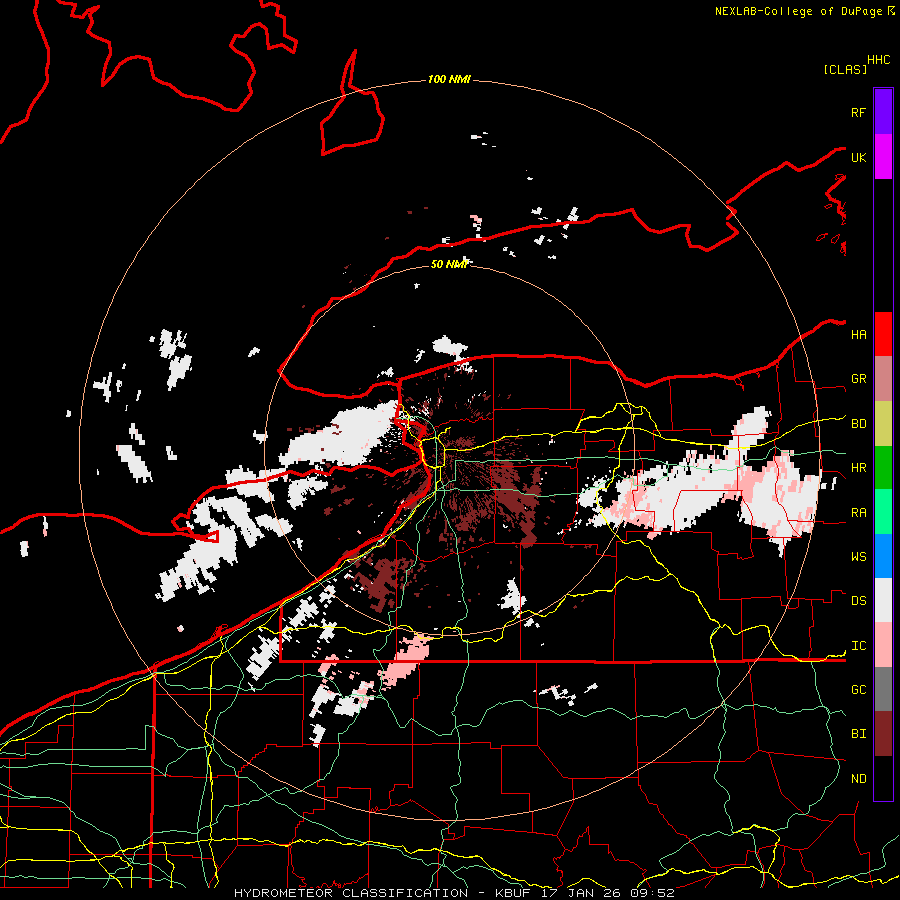Screen dimensions: 900x900
Task: Click the BD legend label
Action: 858,424
